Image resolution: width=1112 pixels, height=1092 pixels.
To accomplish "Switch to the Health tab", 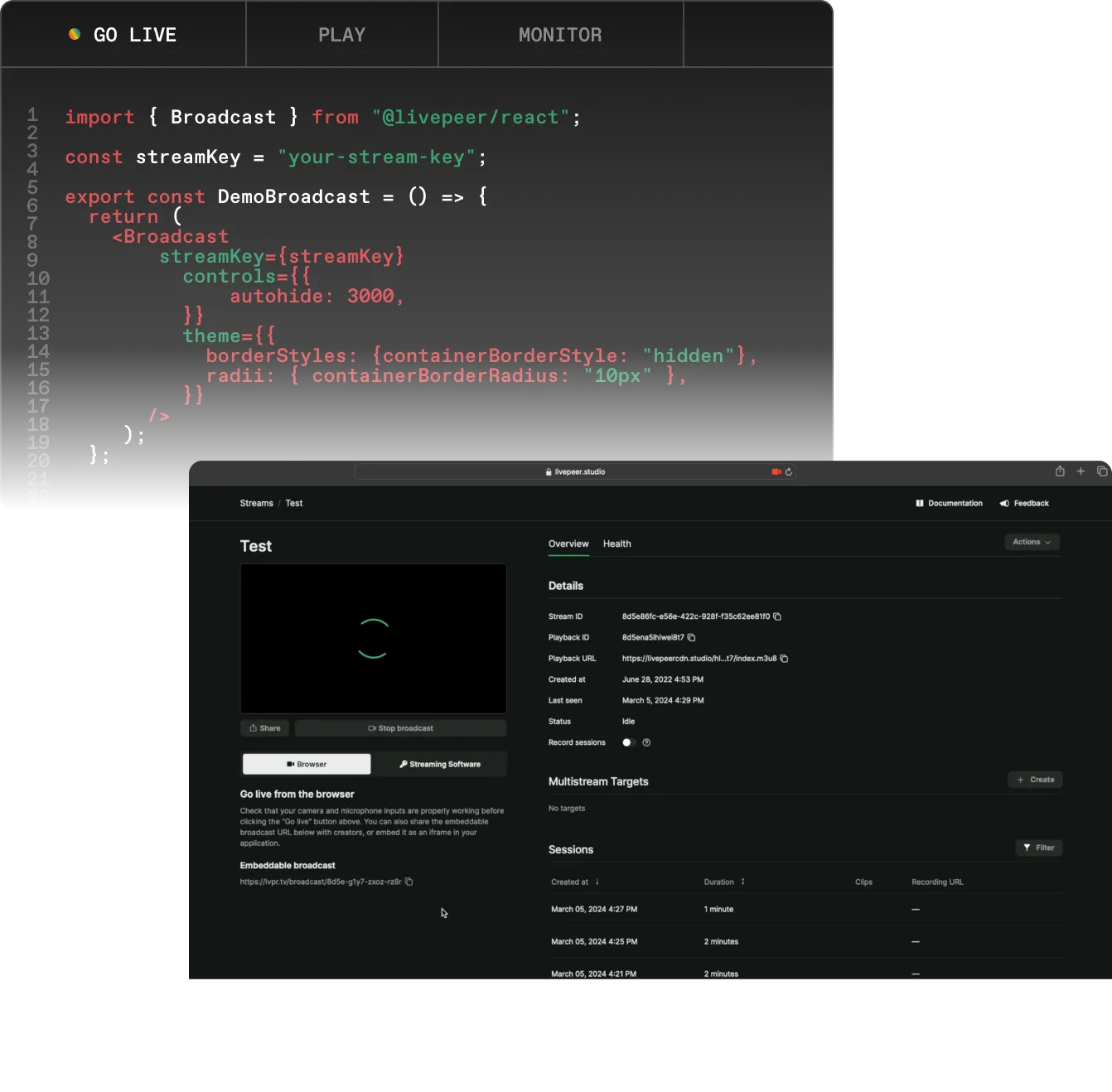I will coord(617,544).
